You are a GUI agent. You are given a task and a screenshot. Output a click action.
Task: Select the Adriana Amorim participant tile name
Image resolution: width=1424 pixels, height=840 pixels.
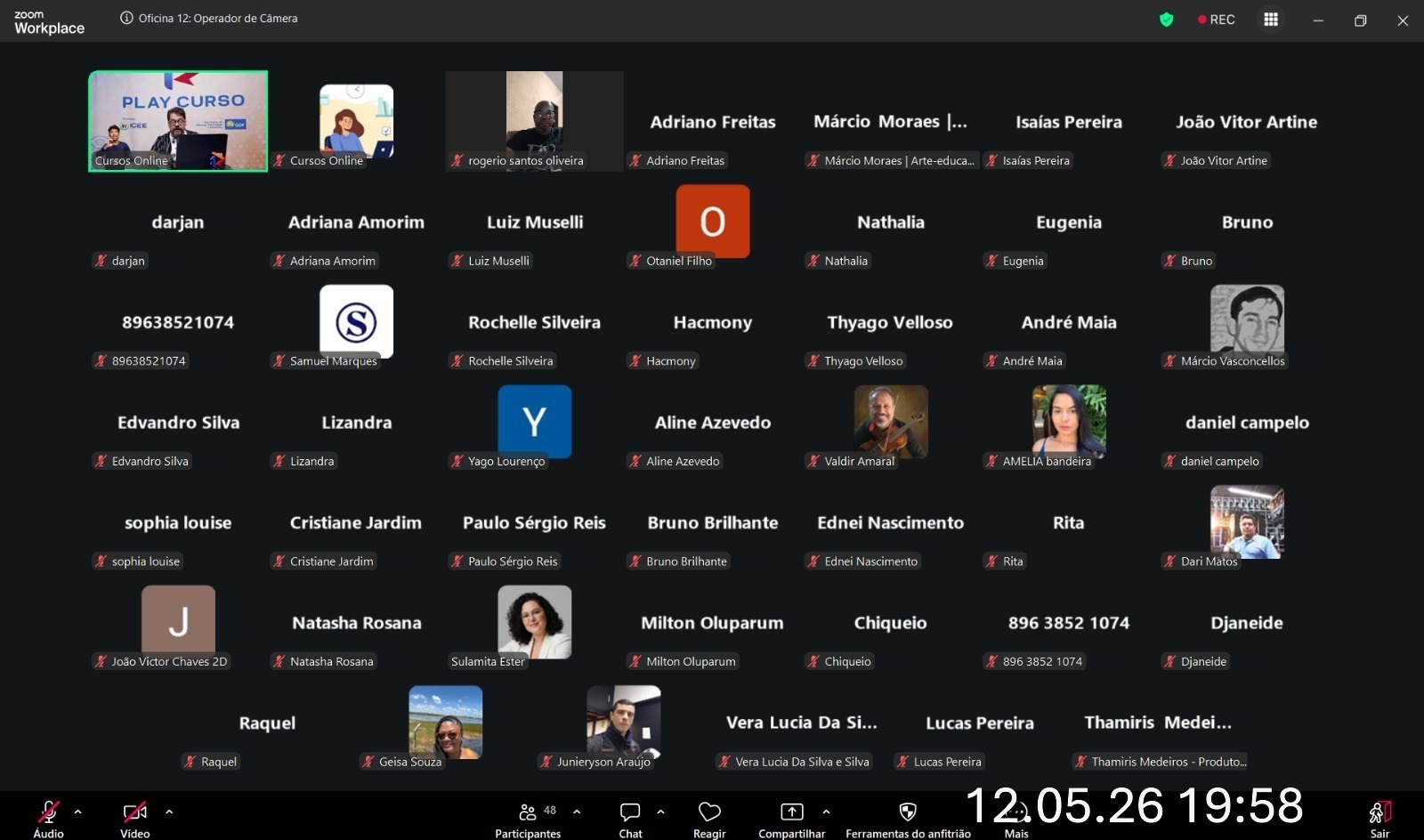click(x=356, y=222)
